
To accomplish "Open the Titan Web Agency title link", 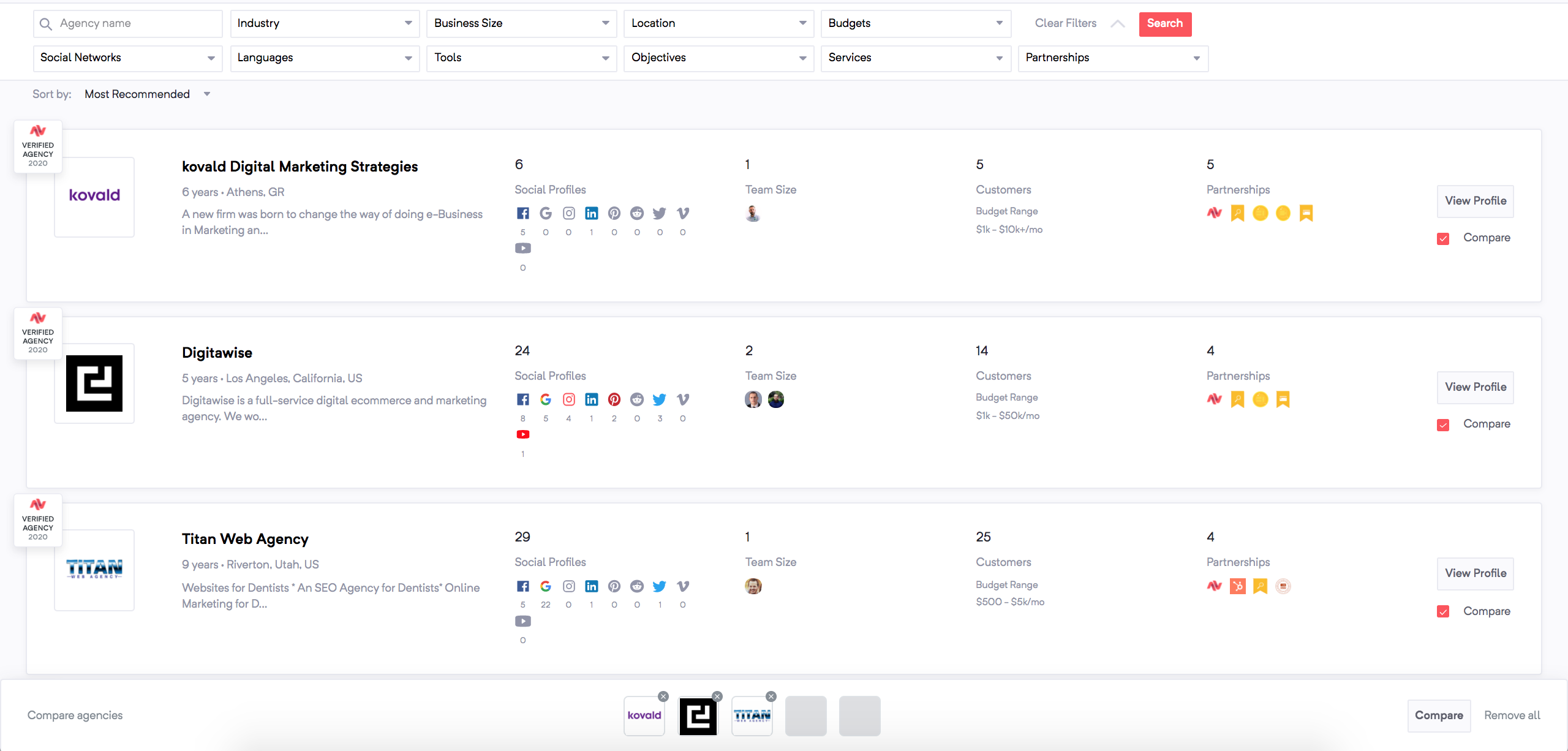I will click(245, 539).
